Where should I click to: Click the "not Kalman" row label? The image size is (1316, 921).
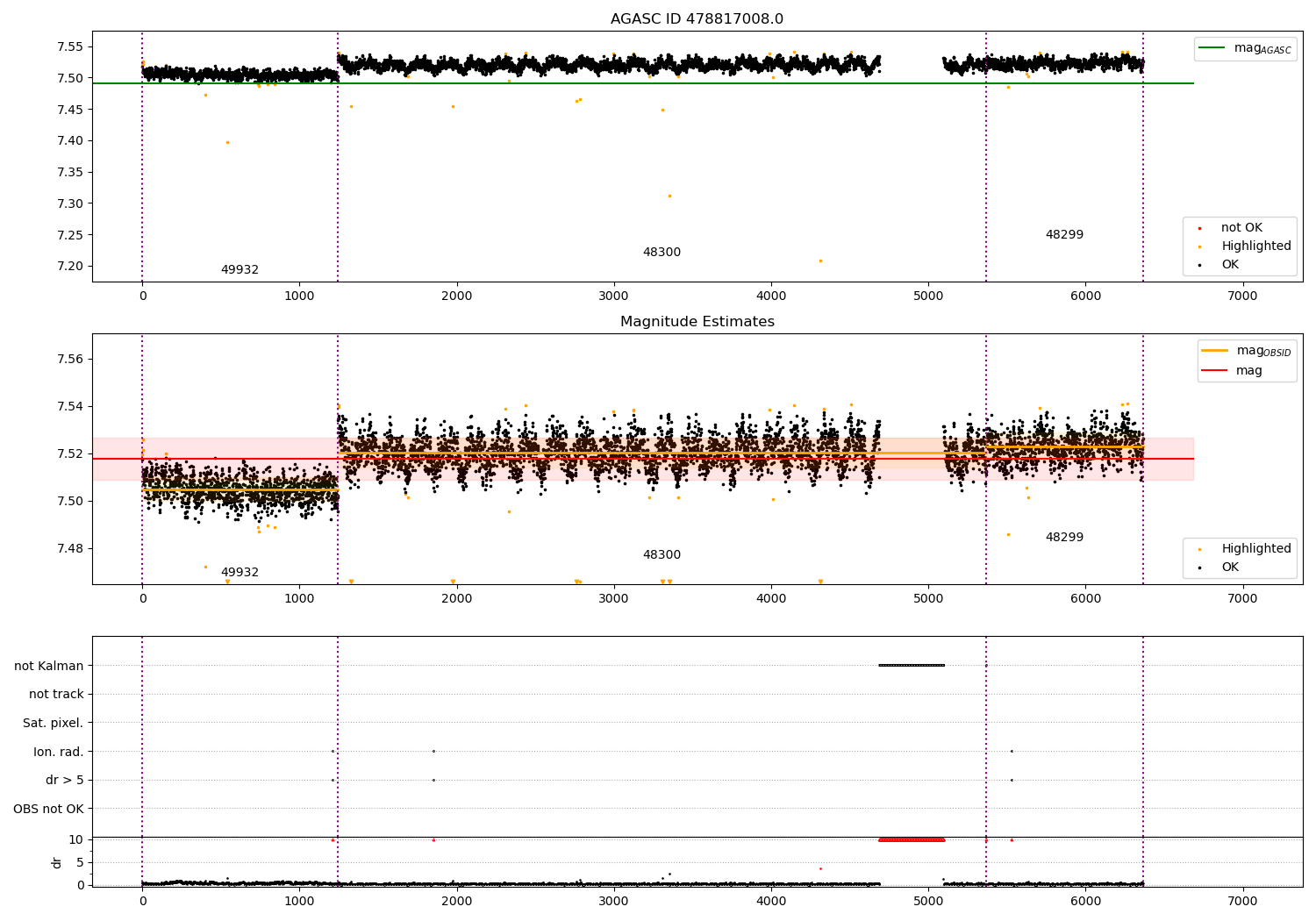(x=49, y=666)
